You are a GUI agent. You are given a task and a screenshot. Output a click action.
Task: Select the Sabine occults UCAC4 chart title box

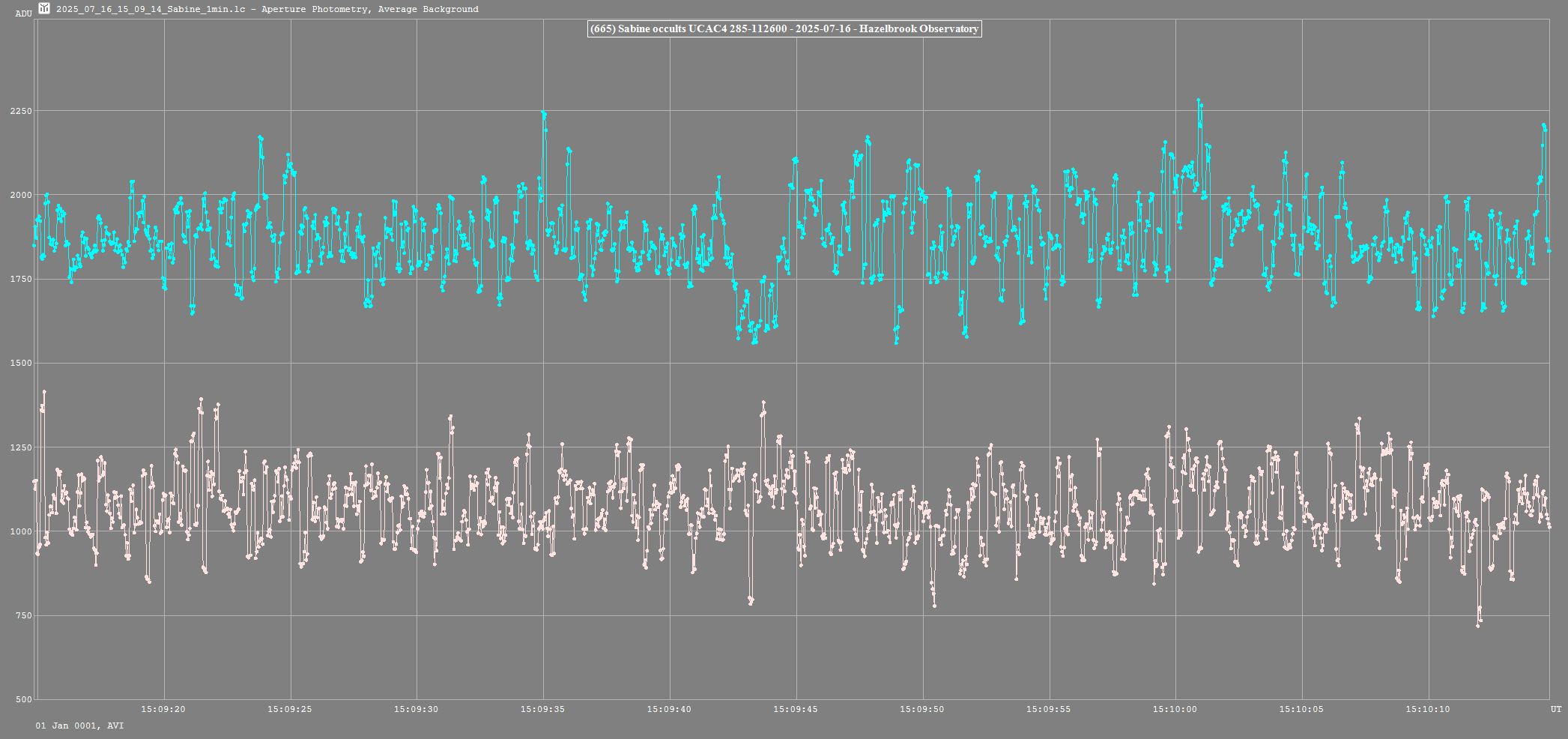tap(784, 29)
